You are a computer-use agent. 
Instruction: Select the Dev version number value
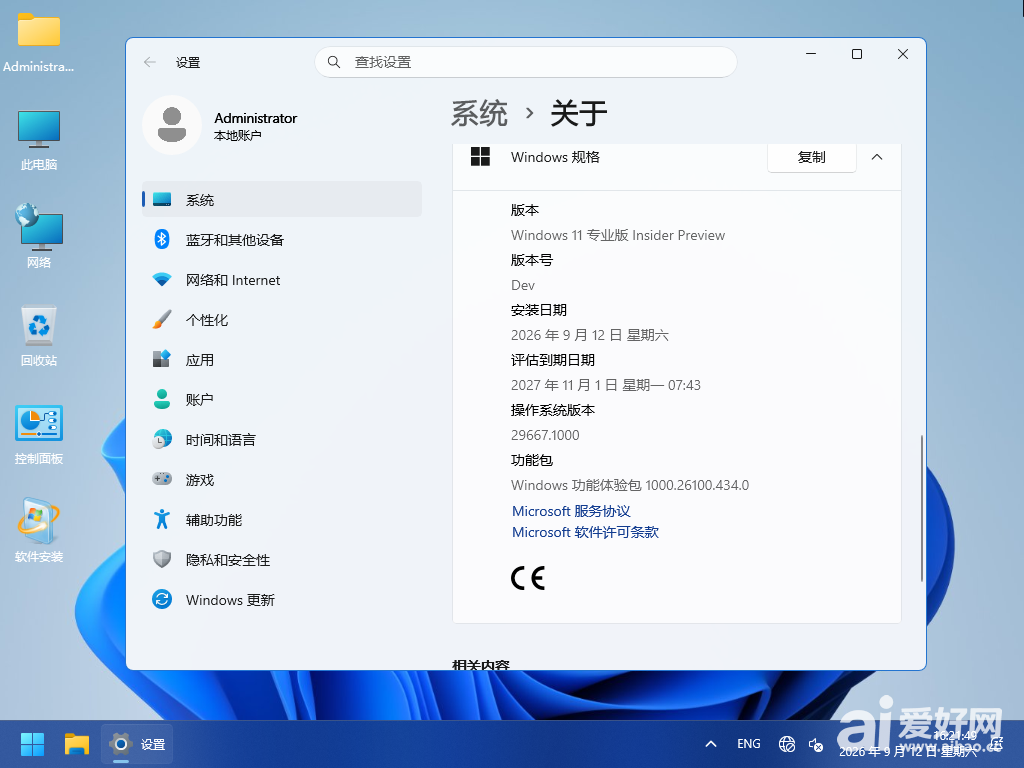point(523,285)
